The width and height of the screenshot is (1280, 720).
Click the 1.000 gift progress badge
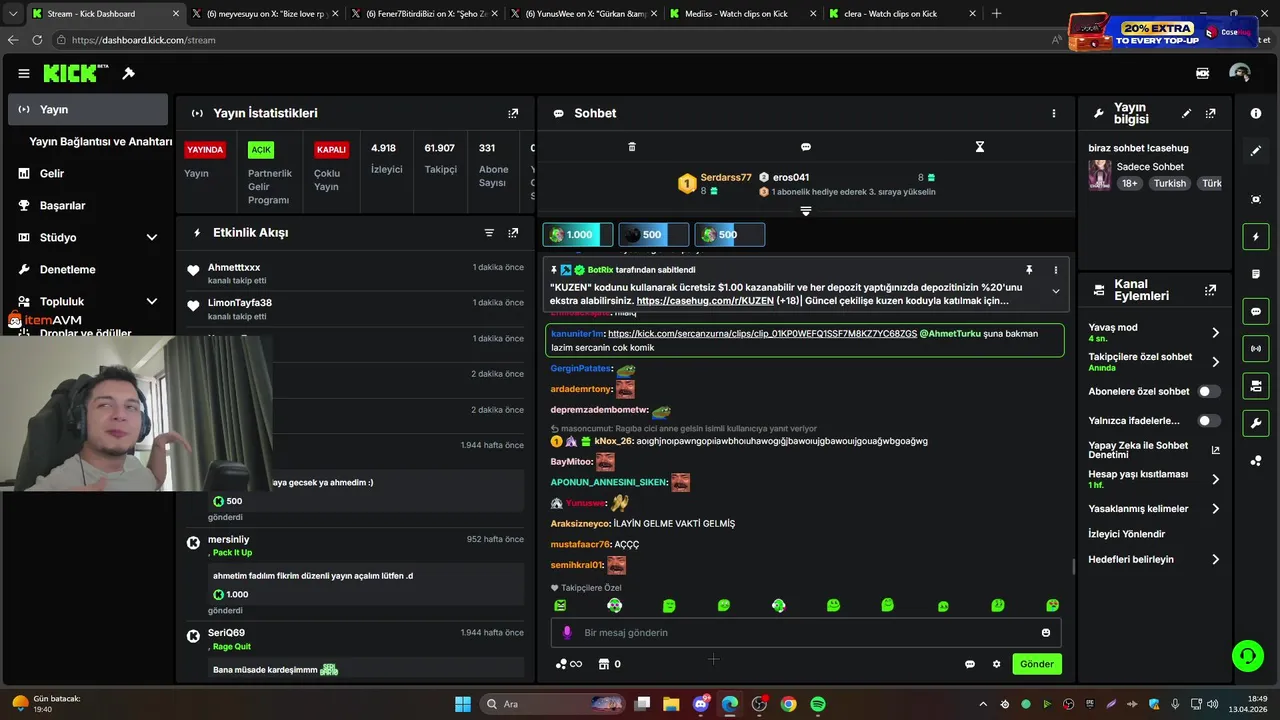click(x=578, y=234)
